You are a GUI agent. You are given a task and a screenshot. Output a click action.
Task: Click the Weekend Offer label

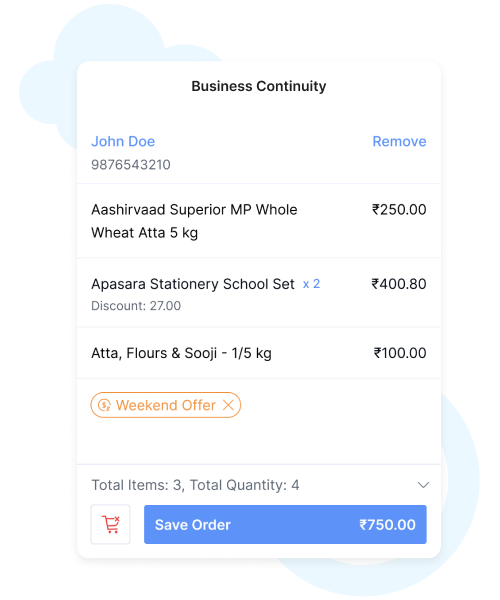coord(166,405)
